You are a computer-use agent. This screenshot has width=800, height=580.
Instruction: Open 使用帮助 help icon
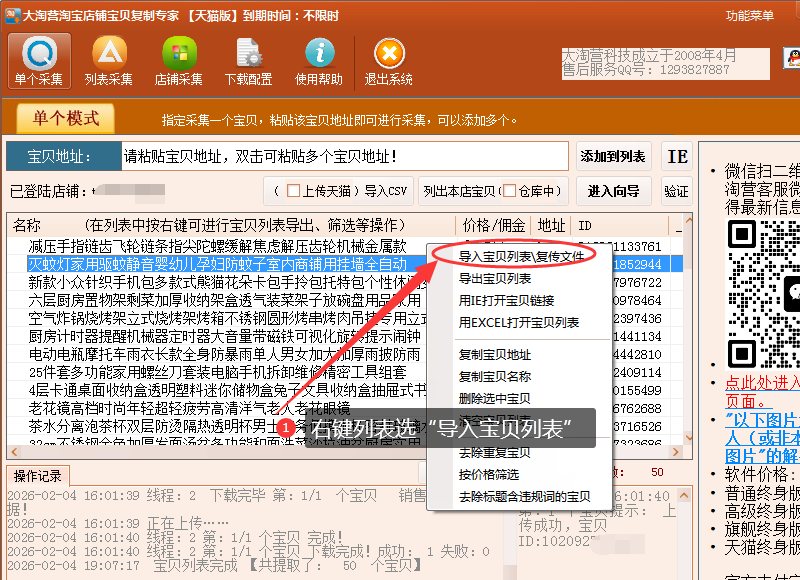[x=319, y=61]
